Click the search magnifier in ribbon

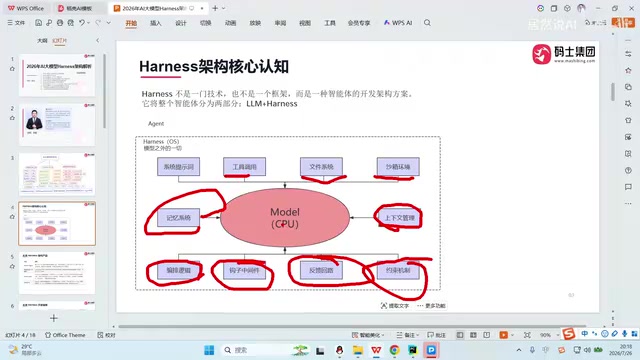pos(427,23)
